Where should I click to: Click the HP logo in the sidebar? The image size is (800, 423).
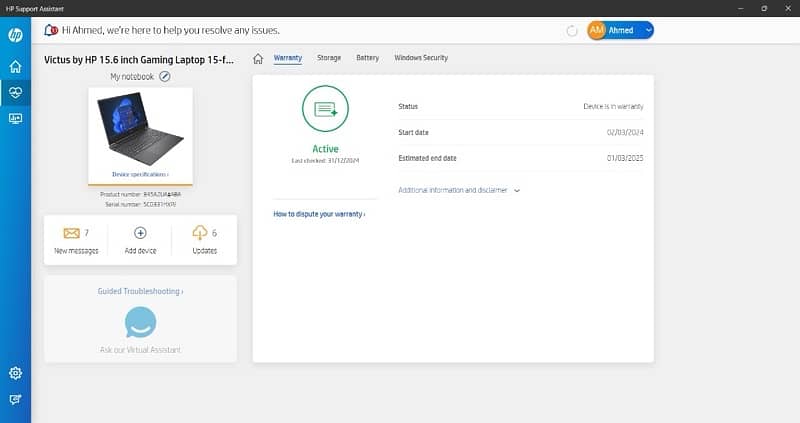pos(15,35)
